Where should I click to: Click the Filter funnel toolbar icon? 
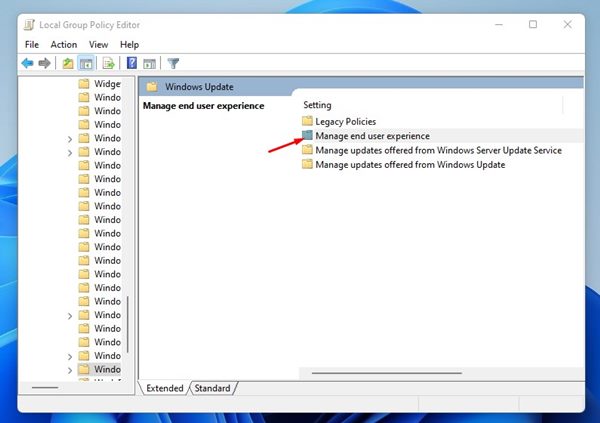point(173,63)
